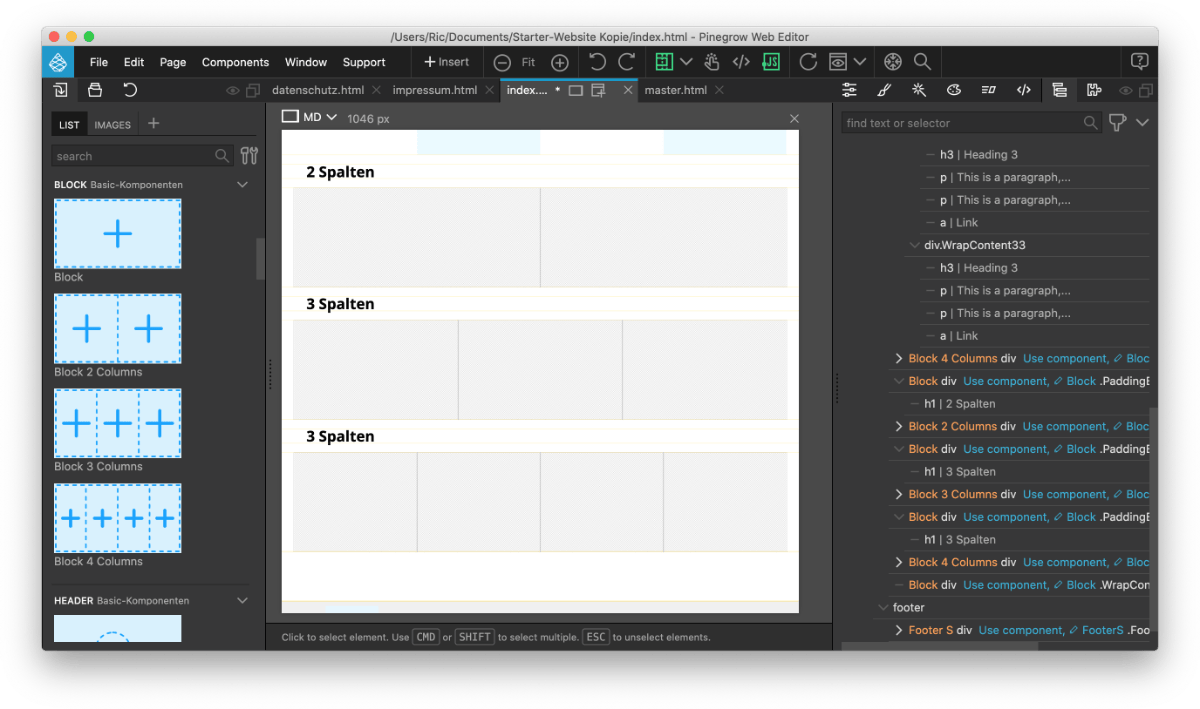Open the Support menu
1200x709 pixels.
pos(364,62)
